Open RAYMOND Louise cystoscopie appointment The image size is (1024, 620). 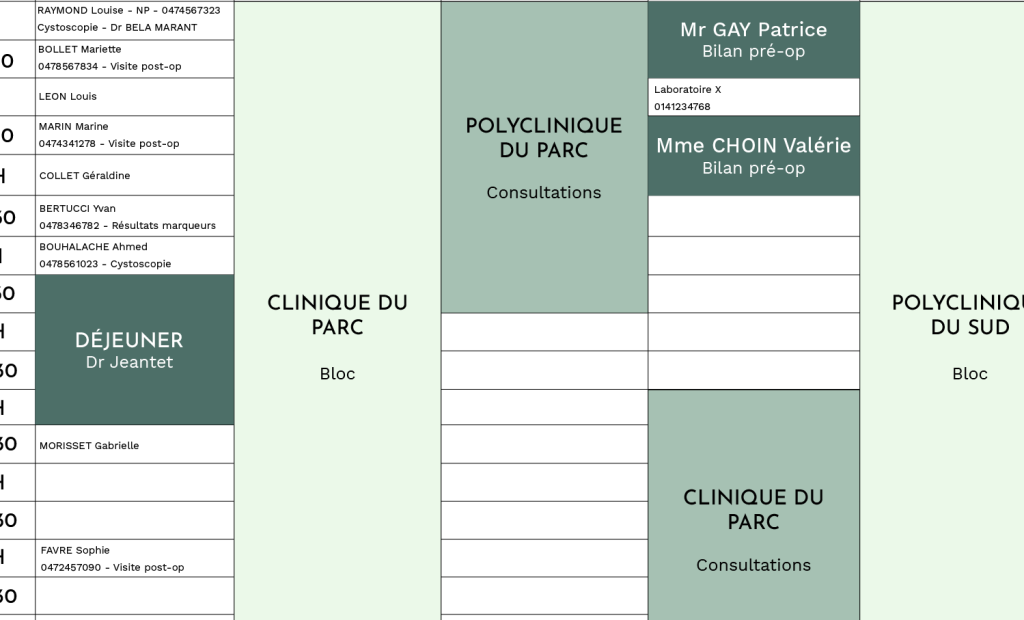[x=134, y=19]
